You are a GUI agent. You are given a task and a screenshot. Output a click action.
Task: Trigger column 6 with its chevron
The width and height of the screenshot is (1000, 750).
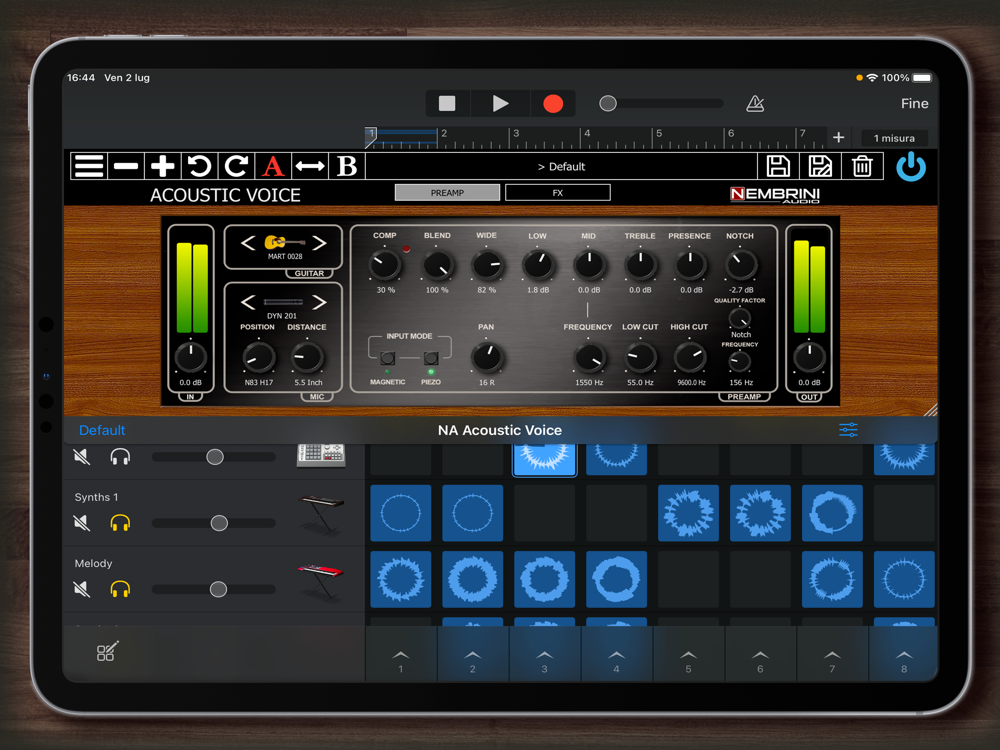[760, 654]
